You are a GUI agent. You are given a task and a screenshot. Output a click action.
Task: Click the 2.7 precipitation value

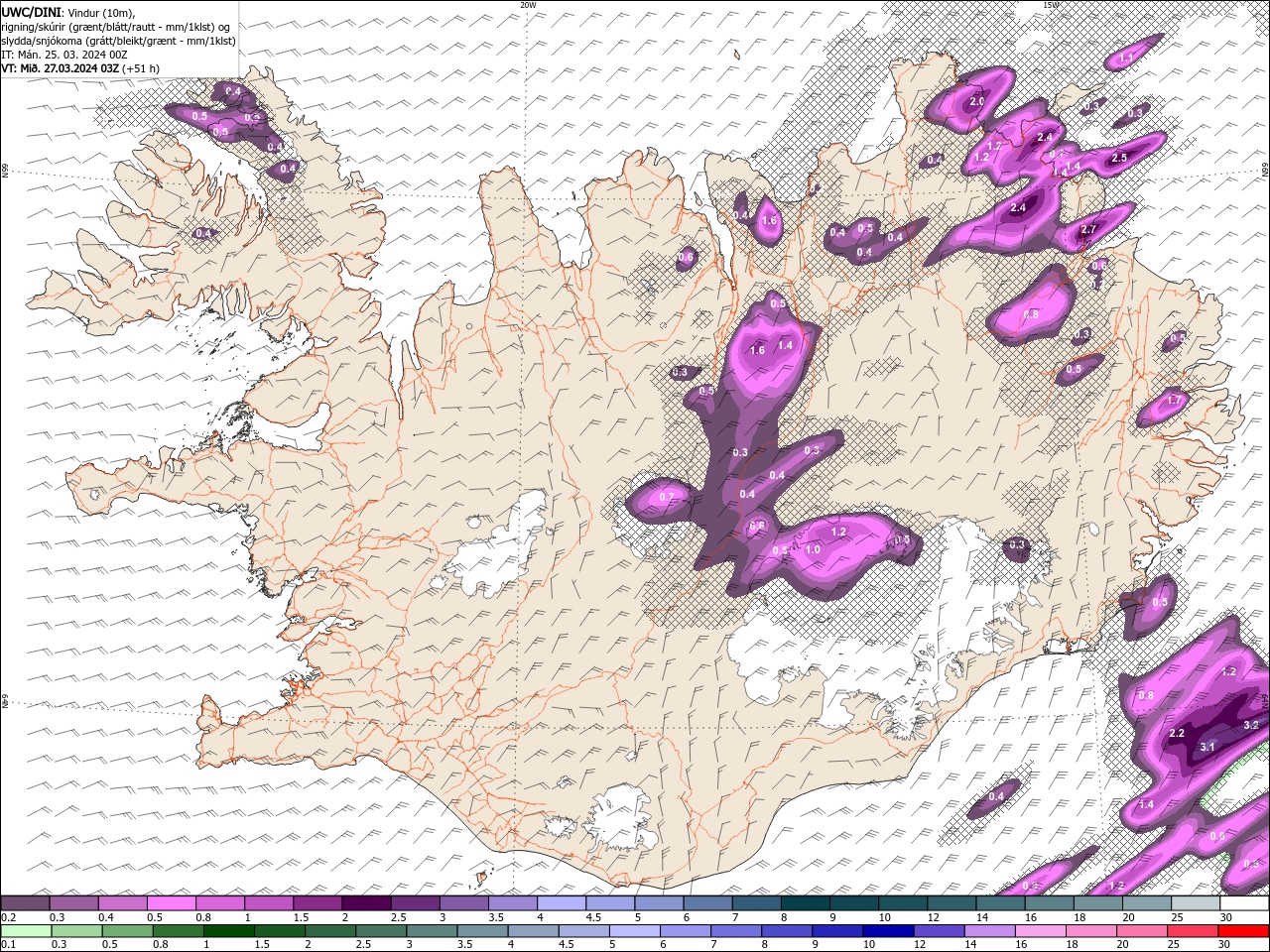(1088, 229)
